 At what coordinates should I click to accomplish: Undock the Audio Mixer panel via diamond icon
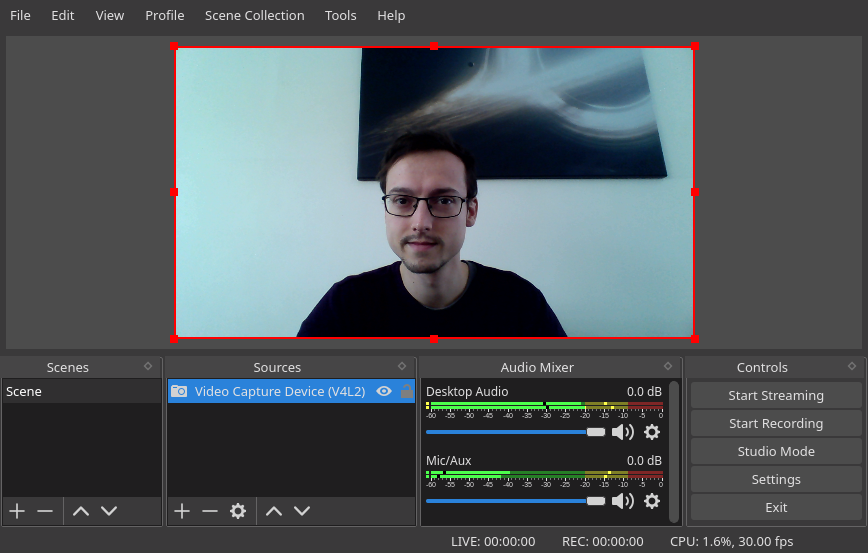[668, 366]
